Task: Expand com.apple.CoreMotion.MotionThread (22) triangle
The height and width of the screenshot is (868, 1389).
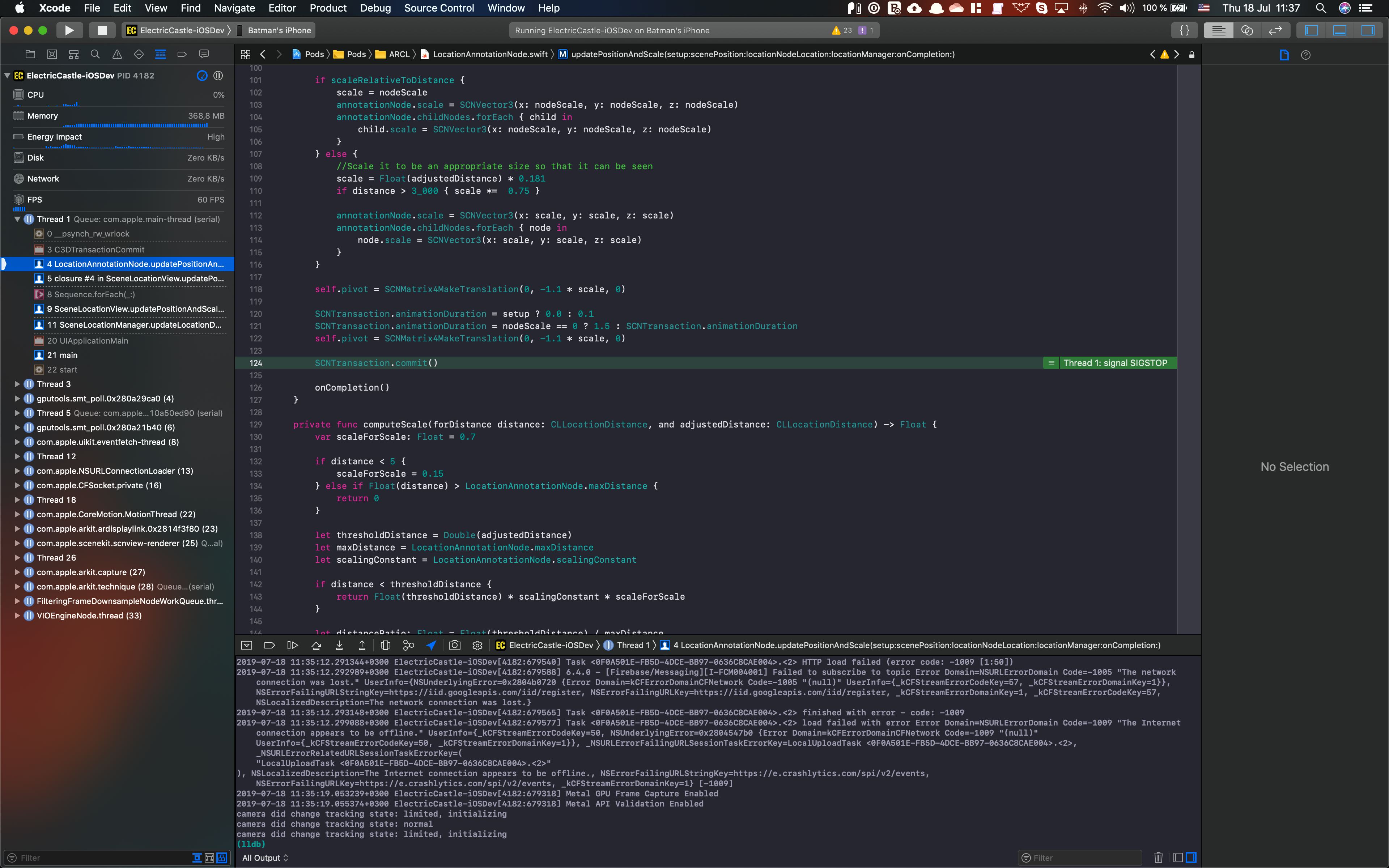Action: (x=17, y=514)
